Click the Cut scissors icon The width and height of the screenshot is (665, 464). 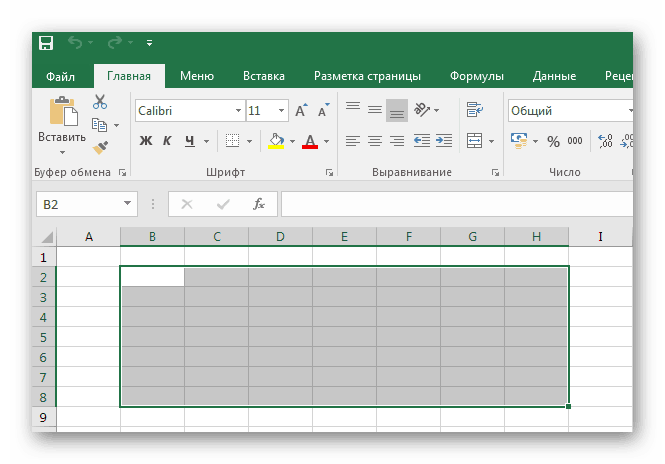point(100,102)
